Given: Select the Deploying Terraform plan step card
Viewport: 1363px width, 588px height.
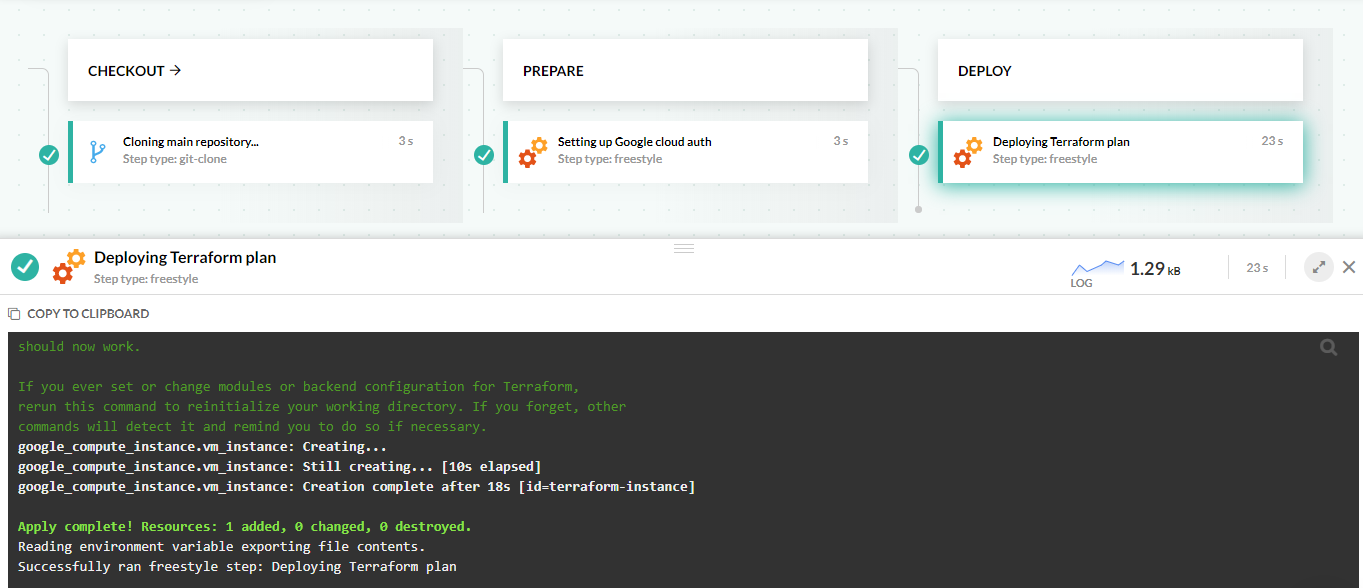Looking at the screenshot, I should point(1120,152).
